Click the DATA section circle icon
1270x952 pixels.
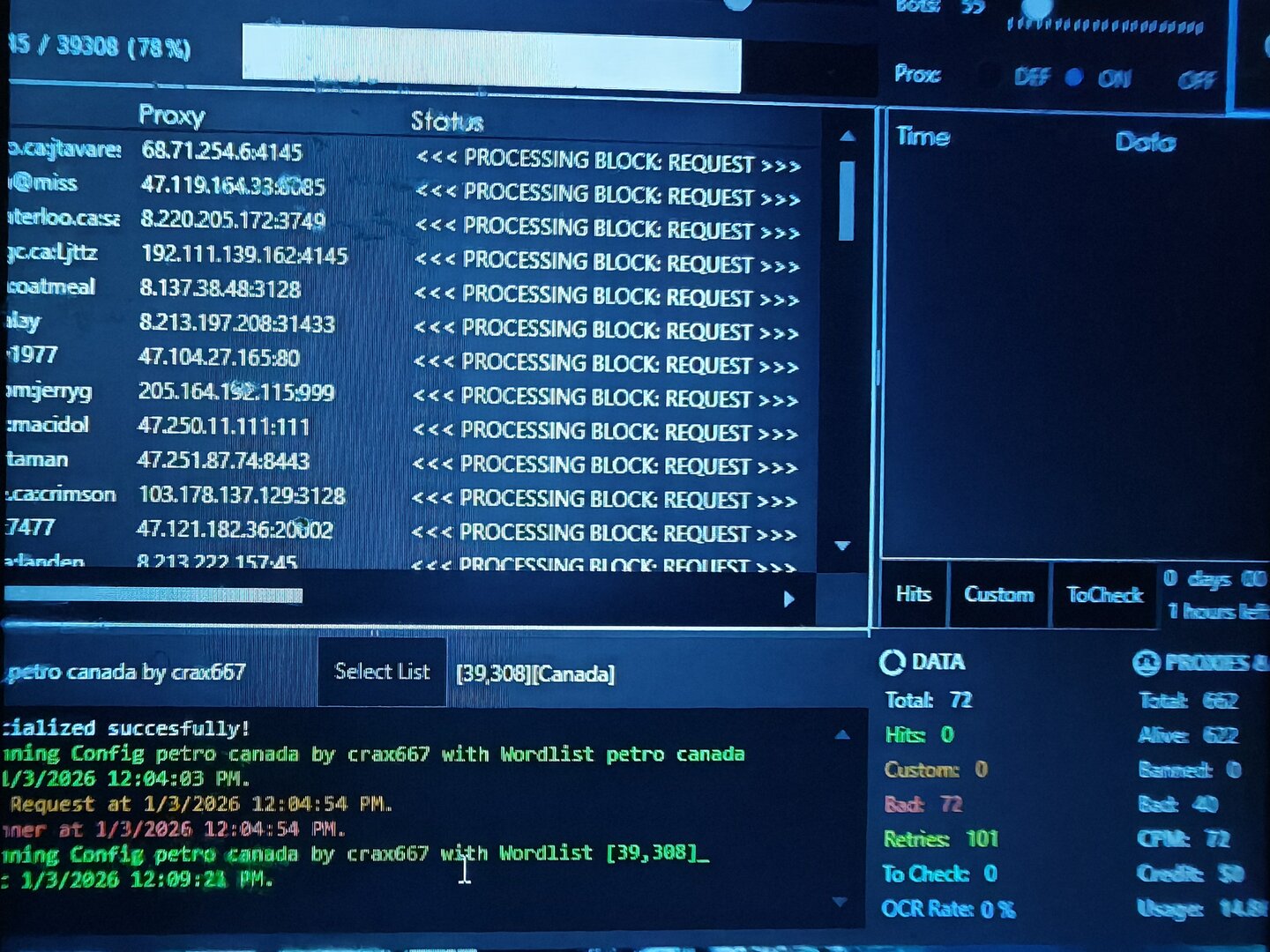pos(893,662)
